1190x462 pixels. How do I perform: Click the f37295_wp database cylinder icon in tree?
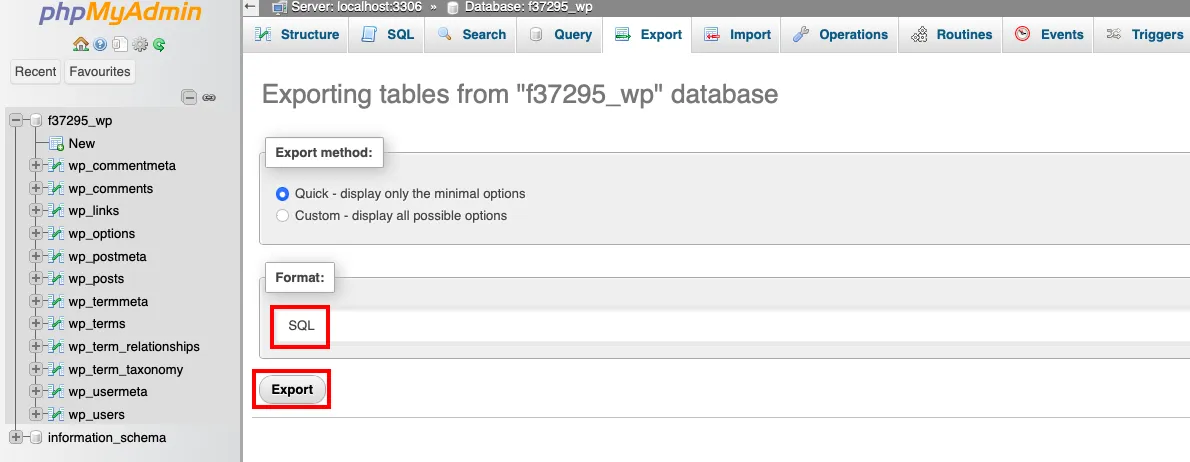[x=35, y=121]
